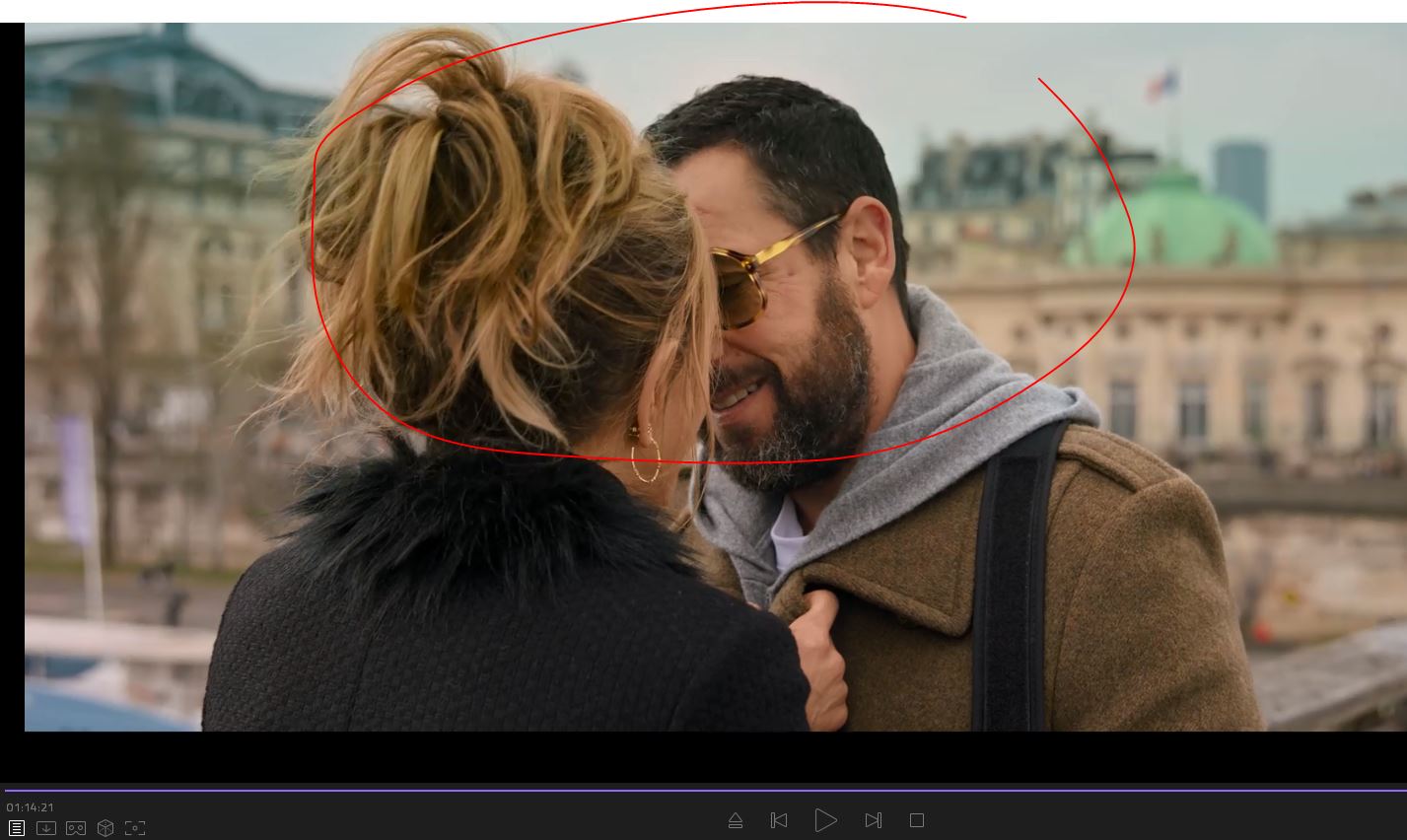Open the playlist panel icon
The height and width of the screenshot is (840, 1407).
(17, 828)
